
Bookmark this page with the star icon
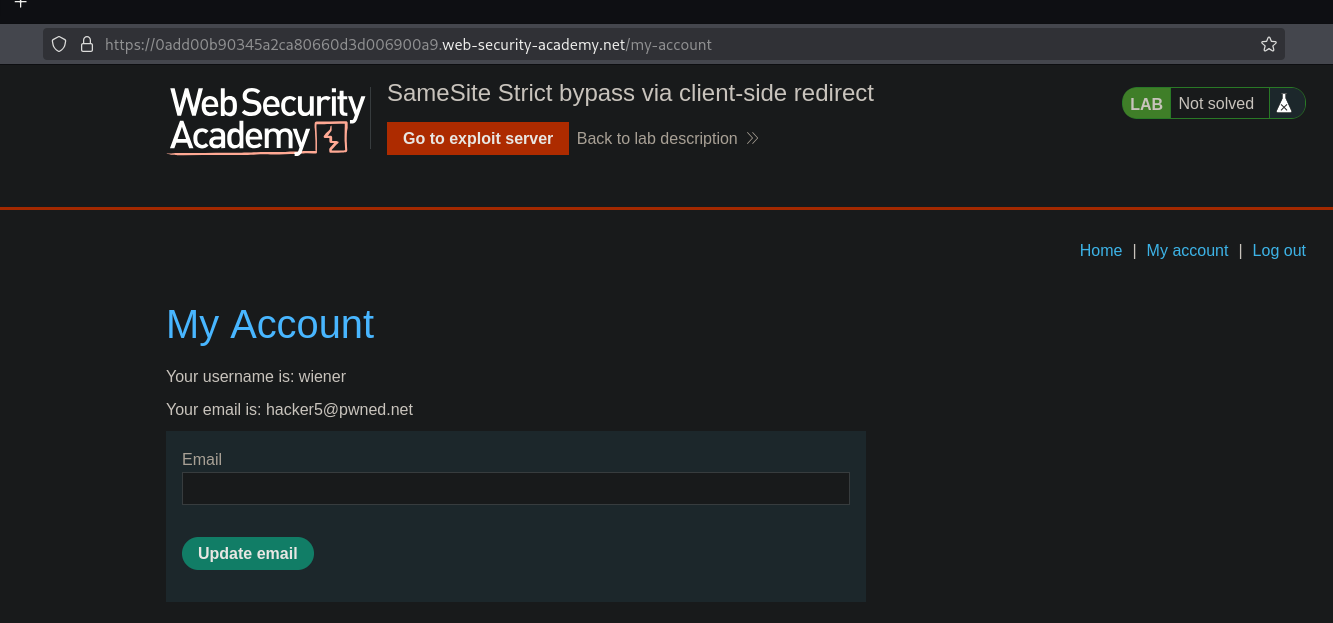pos(1269,44)
